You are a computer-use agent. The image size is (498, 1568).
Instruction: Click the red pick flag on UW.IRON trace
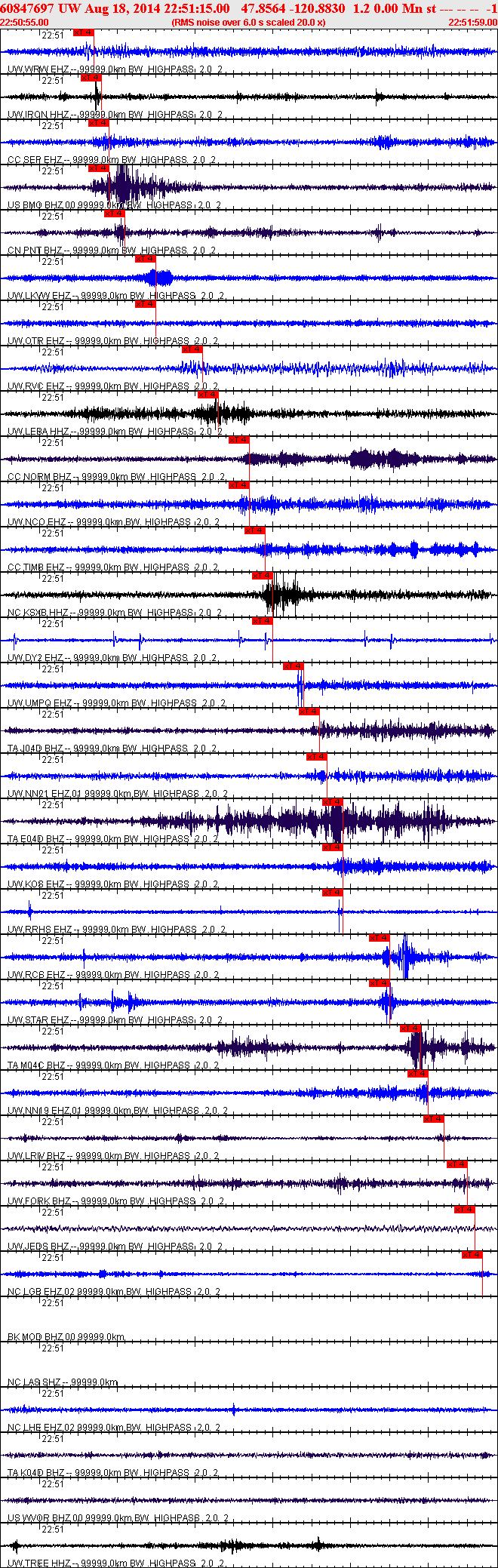[91, 78]
